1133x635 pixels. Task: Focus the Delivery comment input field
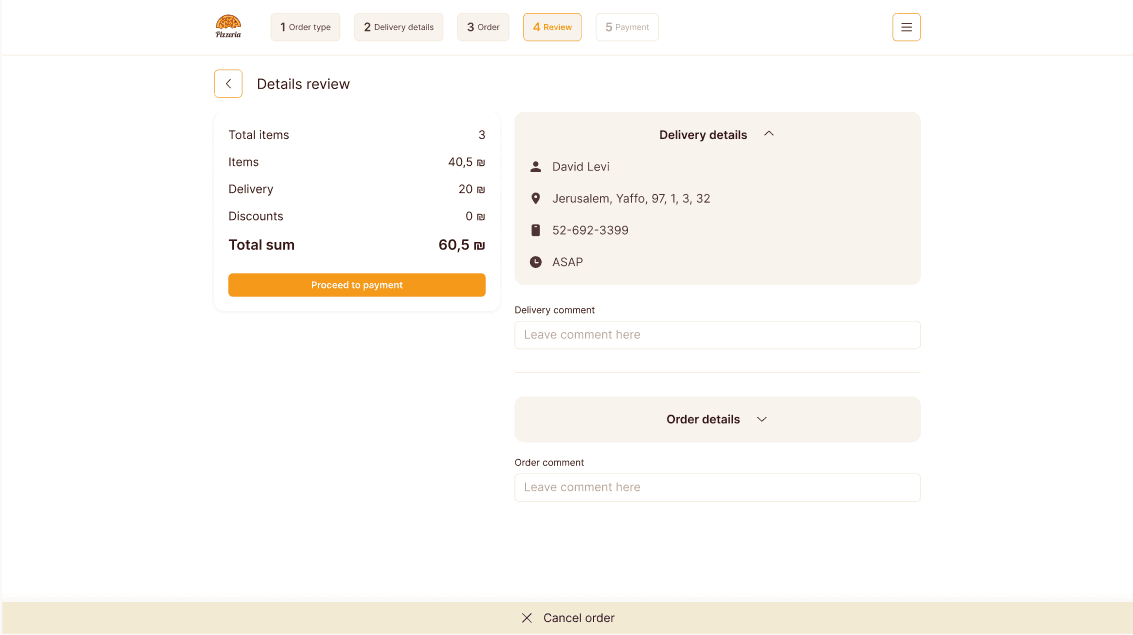tap(718, 335)
